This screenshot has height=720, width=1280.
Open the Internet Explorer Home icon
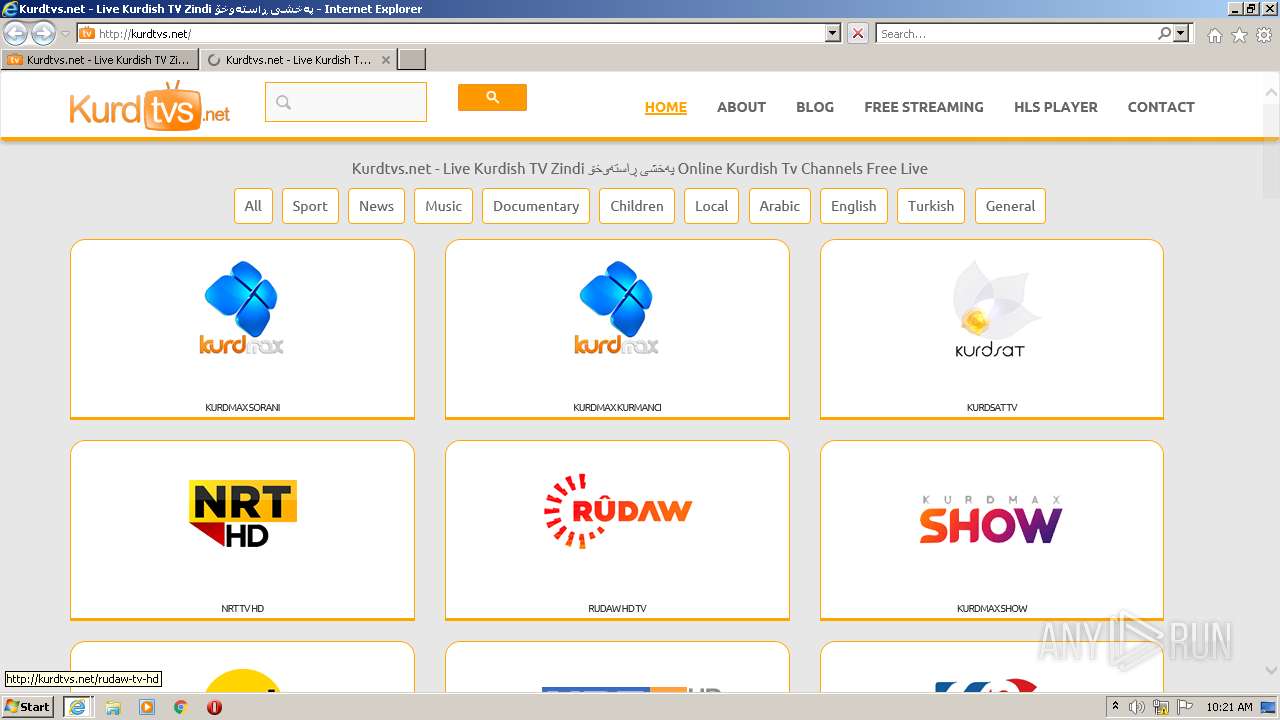point(1214,35)
